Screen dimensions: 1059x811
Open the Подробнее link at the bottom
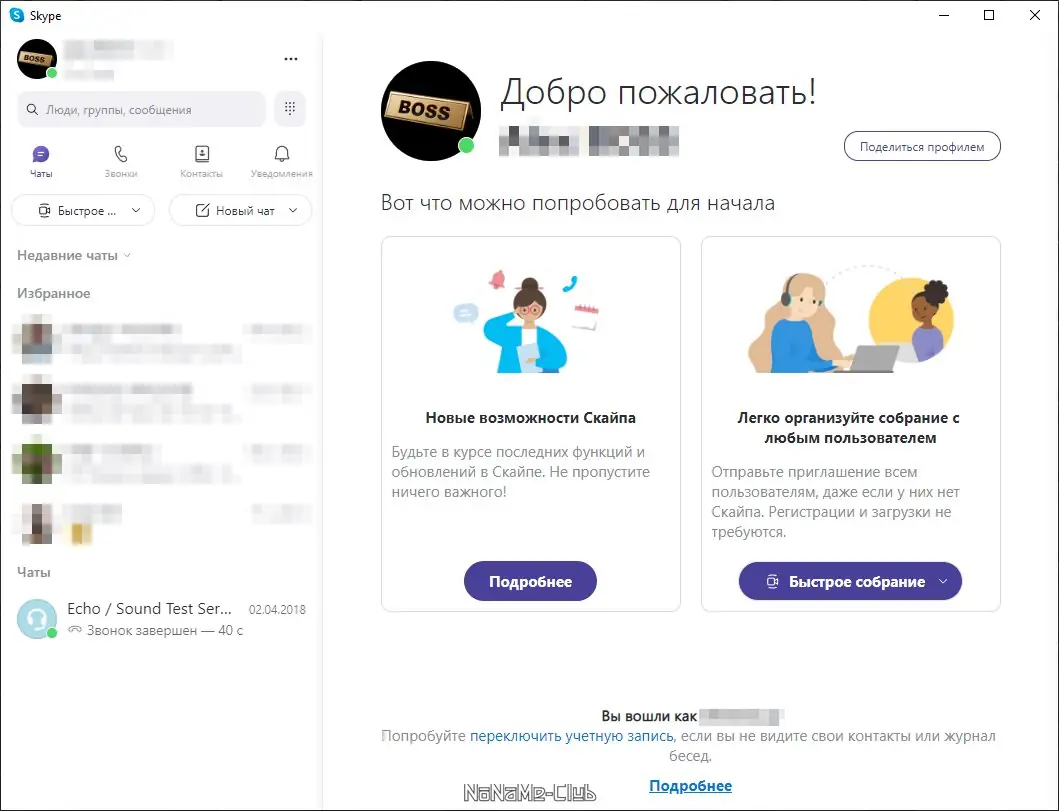[x=690, y=786]
